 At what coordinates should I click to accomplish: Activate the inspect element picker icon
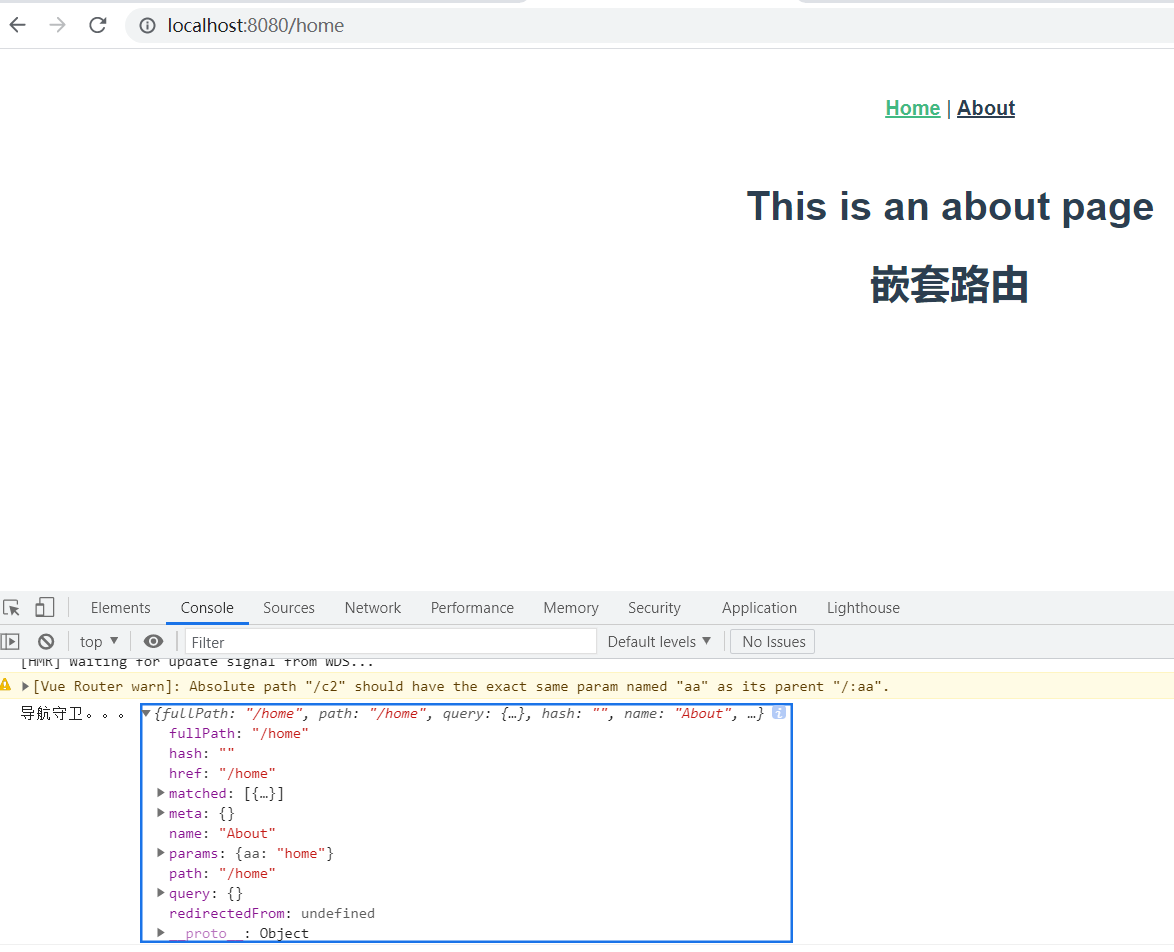(x=11, y=607)
